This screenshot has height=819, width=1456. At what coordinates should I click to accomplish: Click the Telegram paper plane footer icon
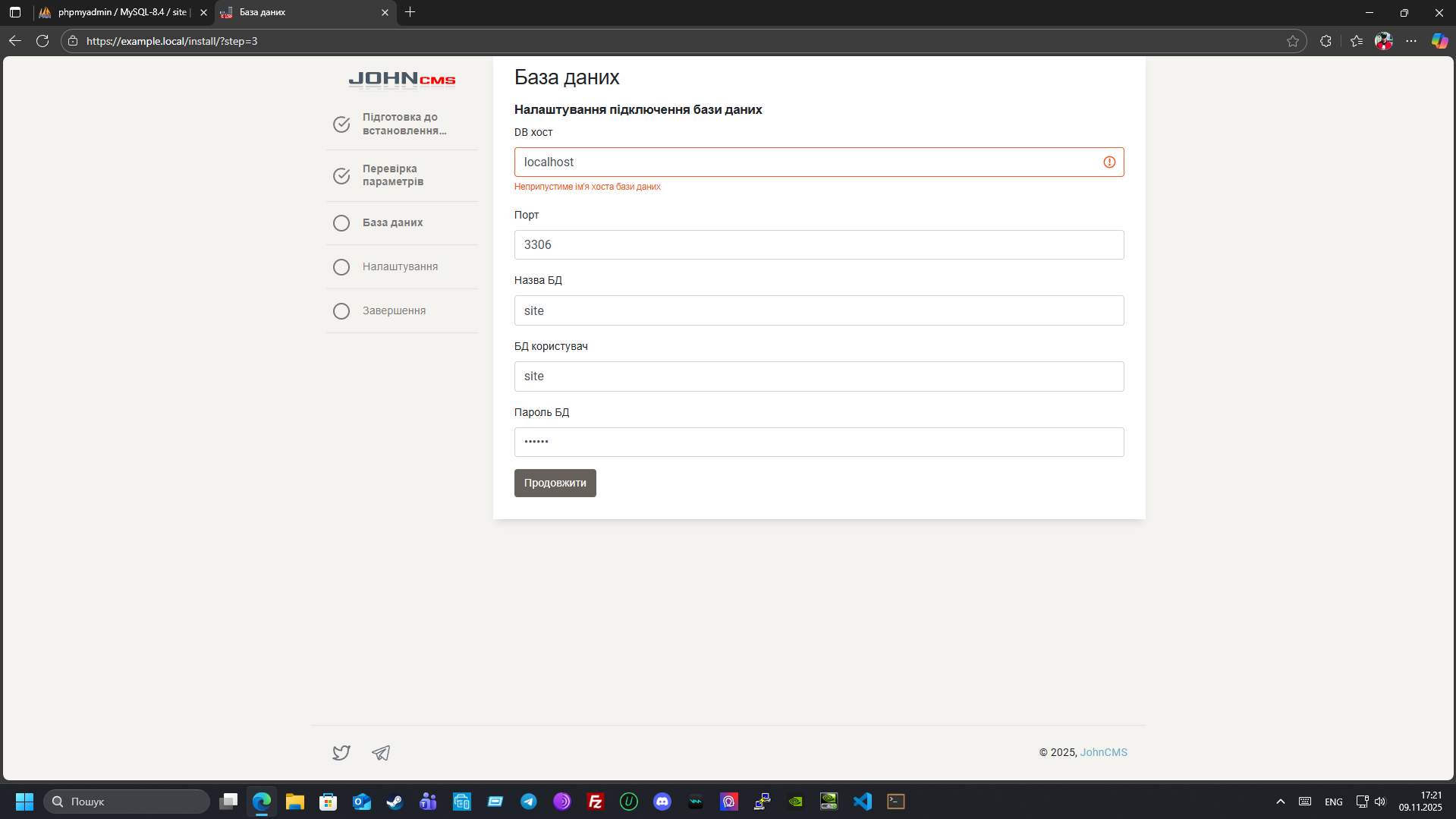tap(381, 752)
